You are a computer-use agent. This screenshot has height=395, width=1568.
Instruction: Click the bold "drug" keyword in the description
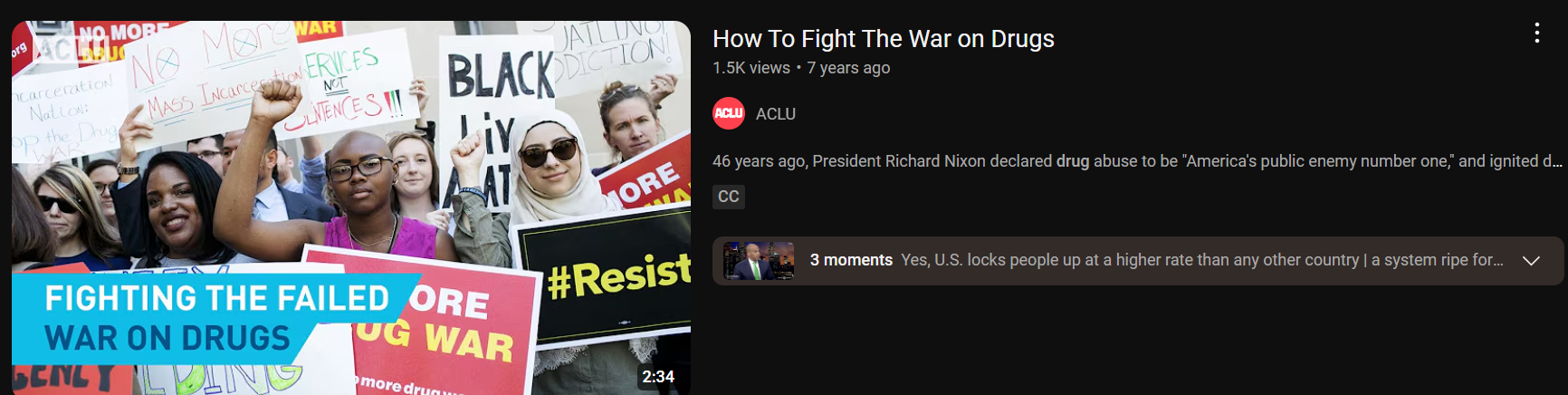[x=1073, y=161]
